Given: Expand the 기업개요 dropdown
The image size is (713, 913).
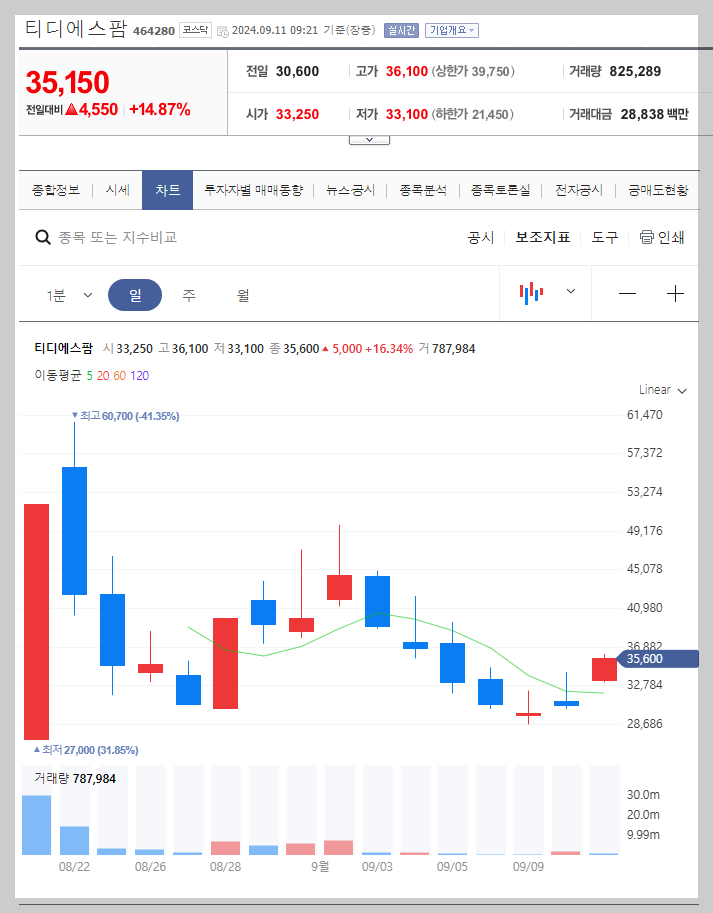Looking at the screenshot, I should click(x=453, y=31).
